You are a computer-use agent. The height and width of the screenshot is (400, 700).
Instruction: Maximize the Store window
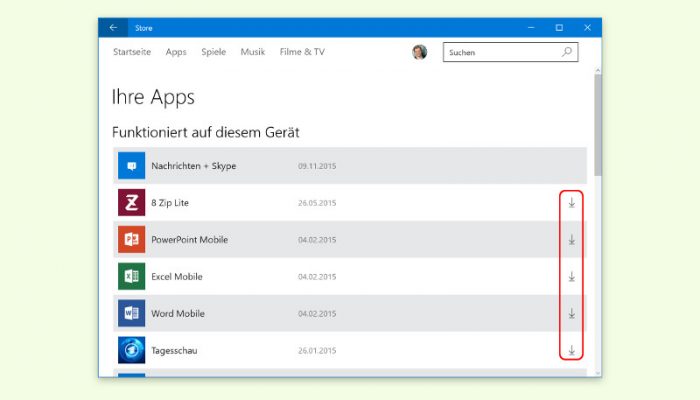(559, 28)
